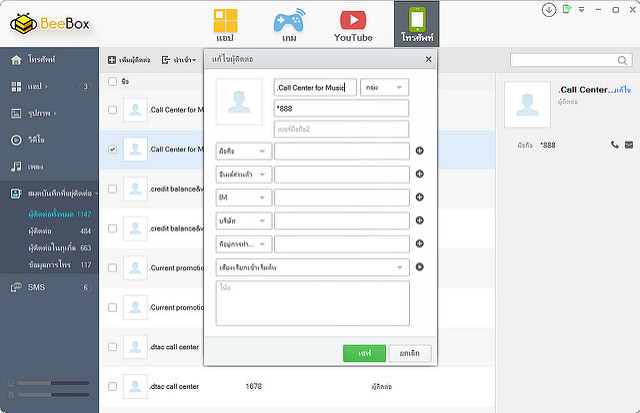This screenshot has height=413, width=640.
Task: Toggle the select-all checkbox in the list header
Action: point(112,82)
